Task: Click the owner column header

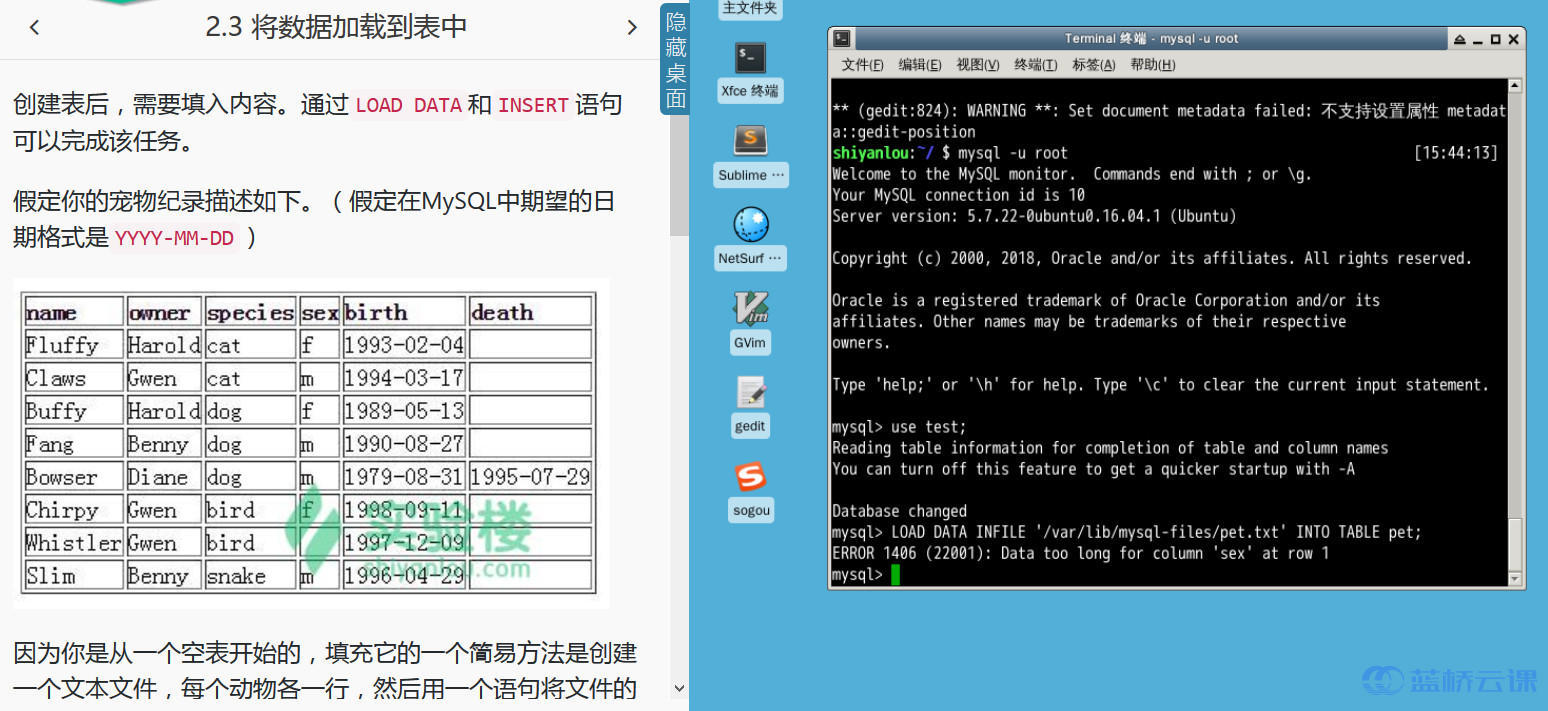Action: click(x=164, y=312)
